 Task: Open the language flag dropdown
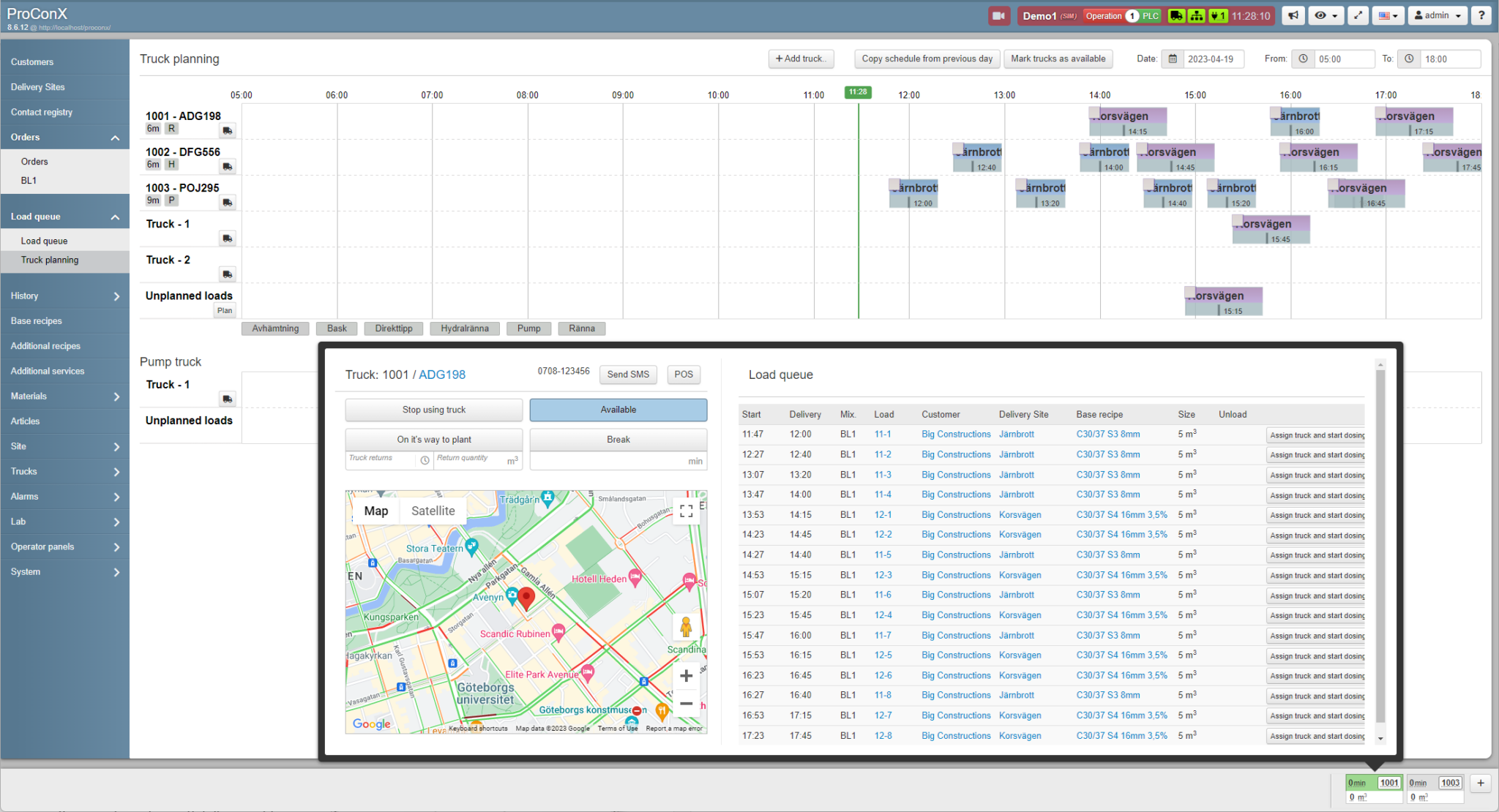tap(1388, 15)
